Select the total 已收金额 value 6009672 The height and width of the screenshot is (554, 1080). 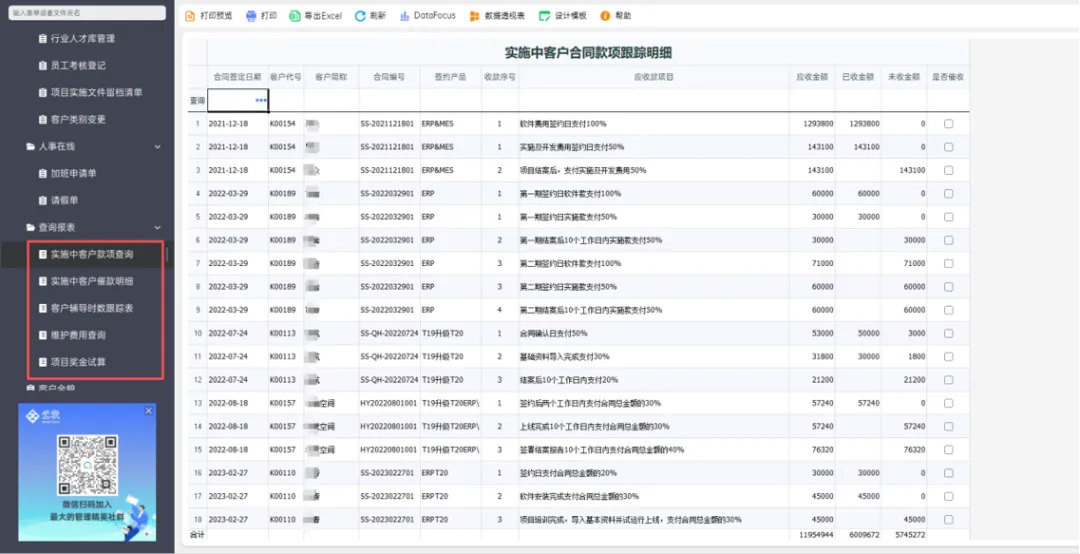point(864,535)
